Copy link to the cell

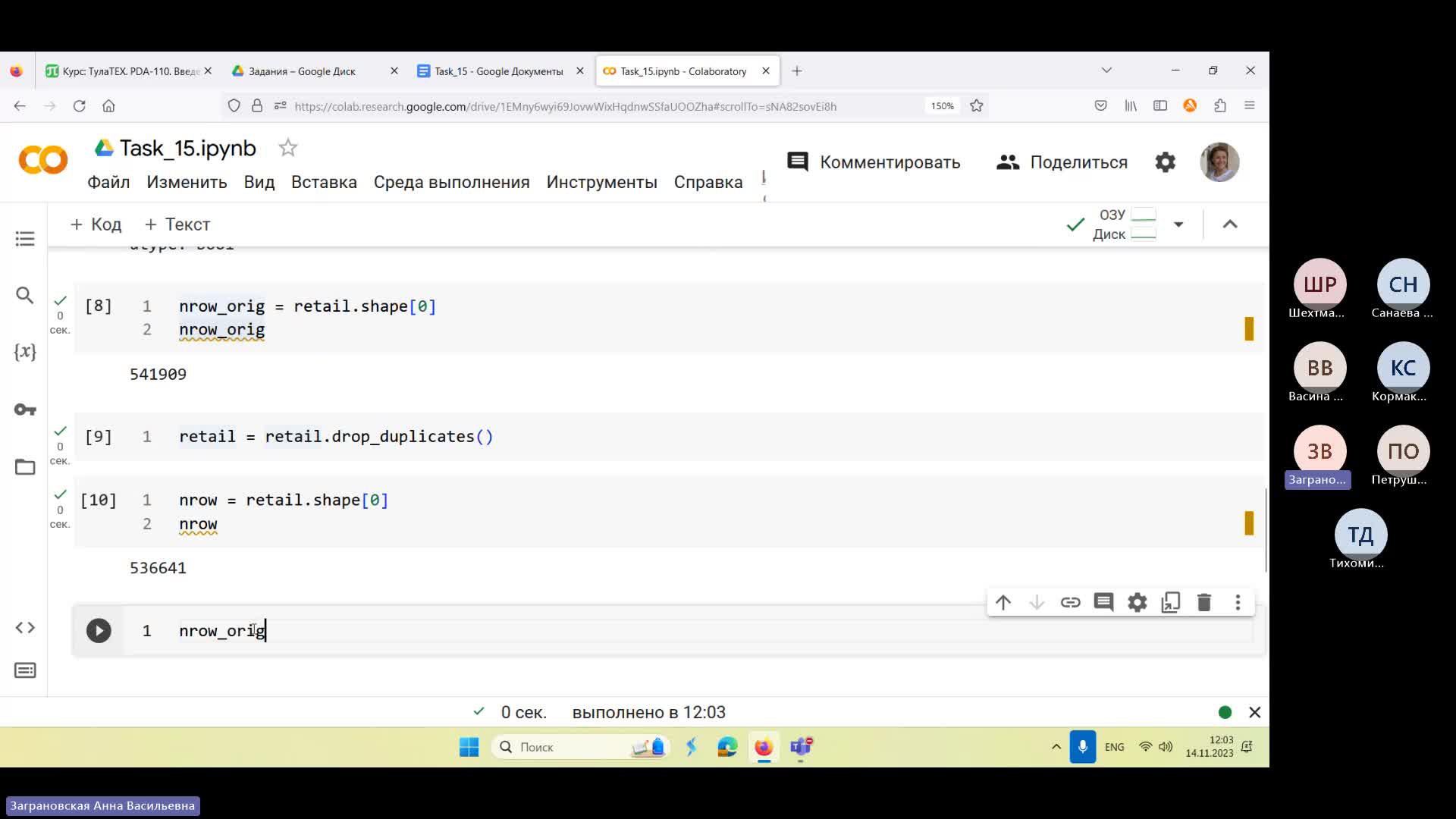click(x=1070, y=602)
